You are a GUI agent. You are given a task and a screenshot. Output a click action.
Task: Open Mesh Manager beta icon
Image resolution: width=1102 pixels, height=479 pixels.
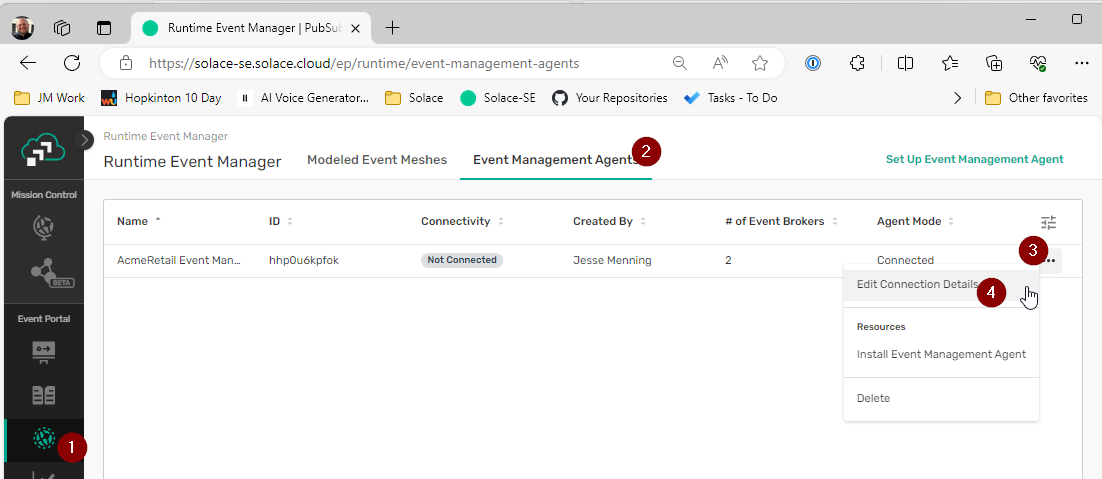click(x=43, y=271)
